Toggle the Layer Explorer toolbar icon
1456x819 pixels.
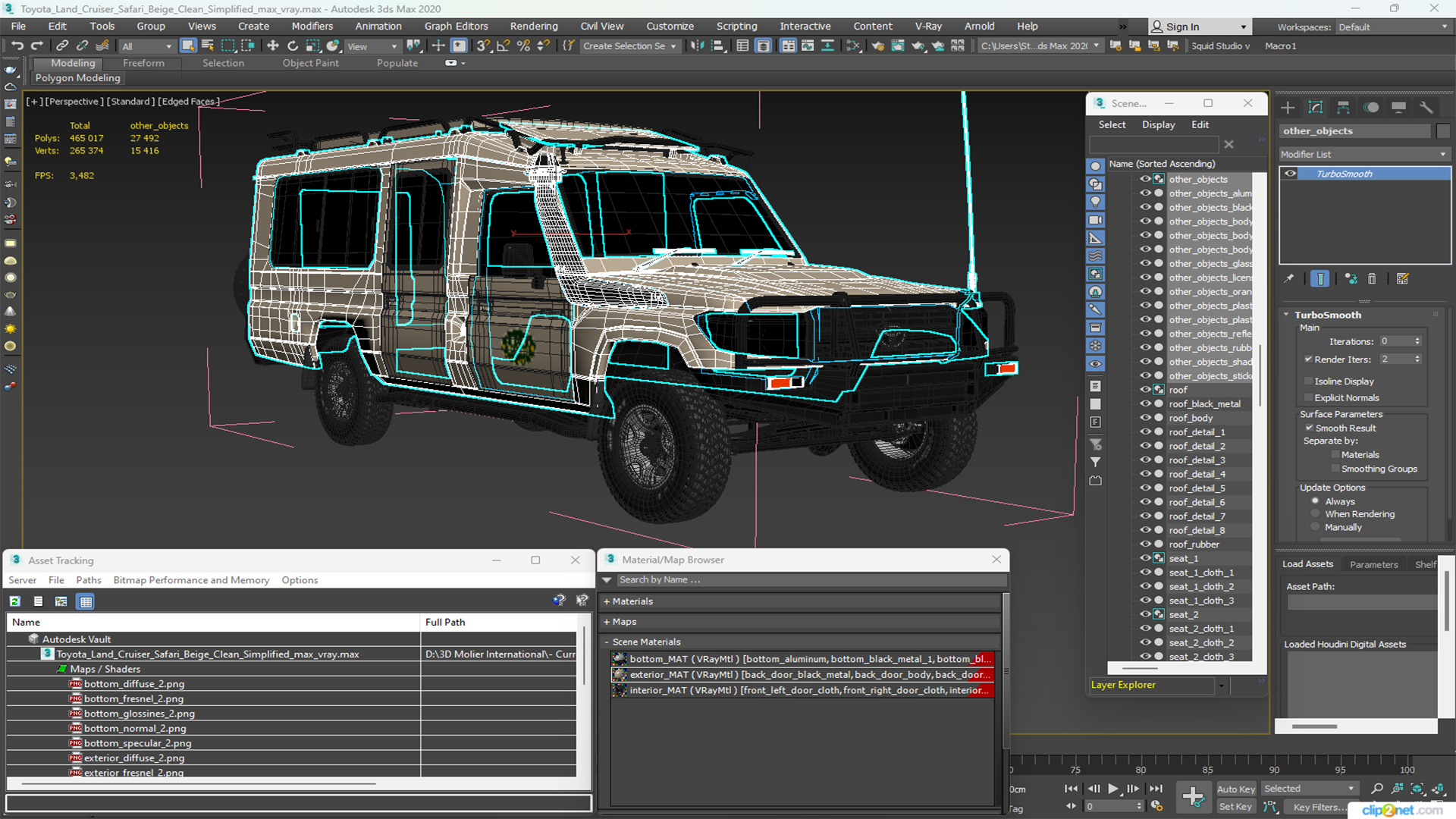pyautogui.click(x=763, y=46)
